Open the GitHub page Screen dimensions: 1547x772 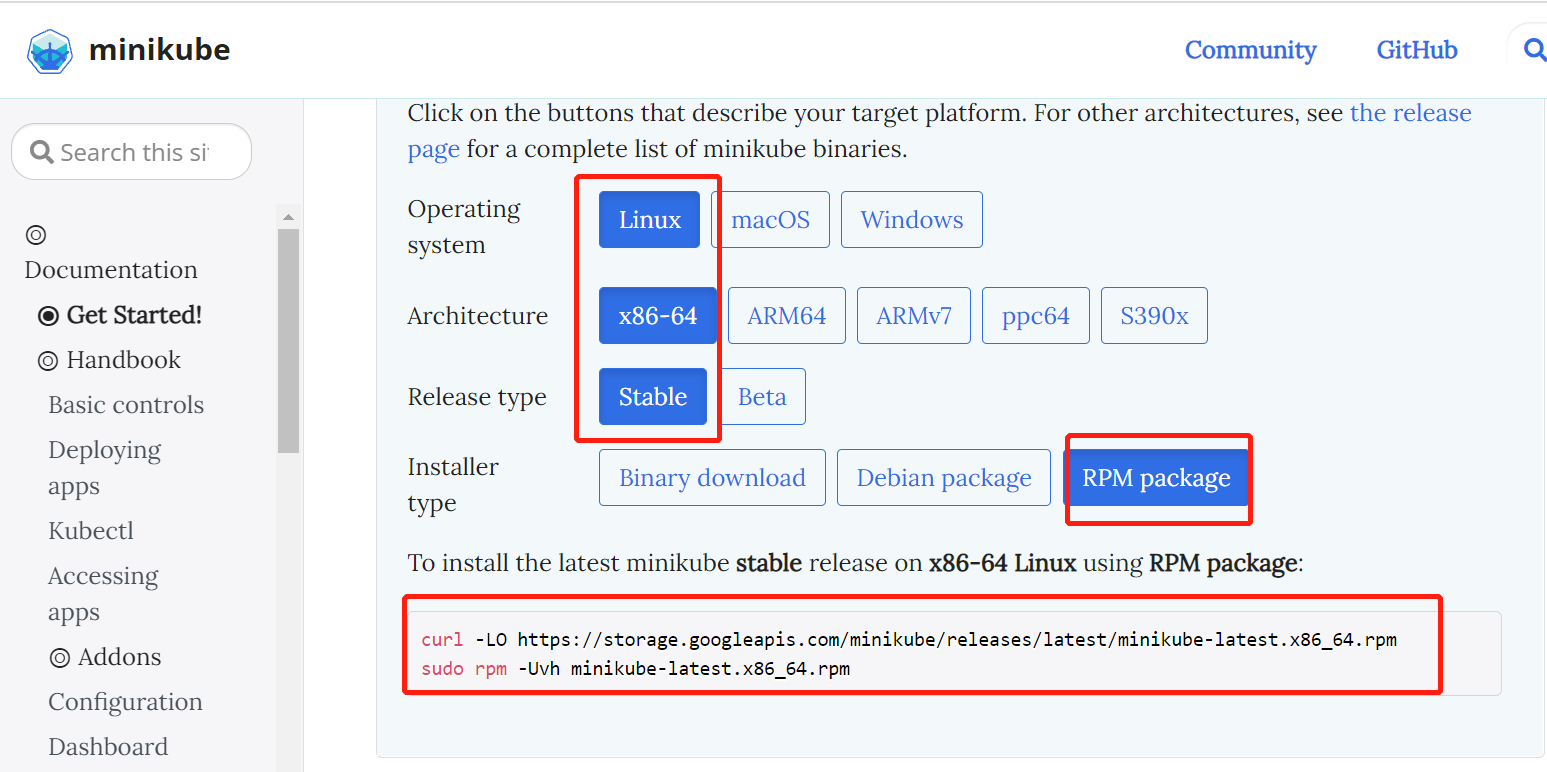[x=1416, y=49]
